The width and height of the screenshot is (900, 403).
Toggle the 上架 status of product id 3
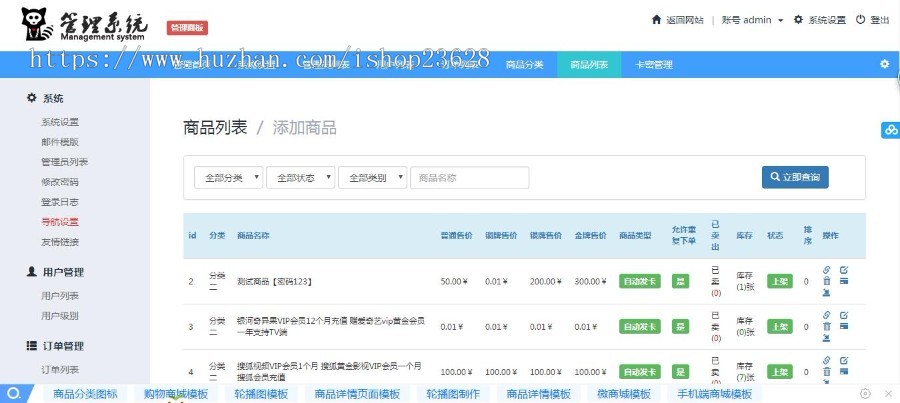[x=779, y=327]
